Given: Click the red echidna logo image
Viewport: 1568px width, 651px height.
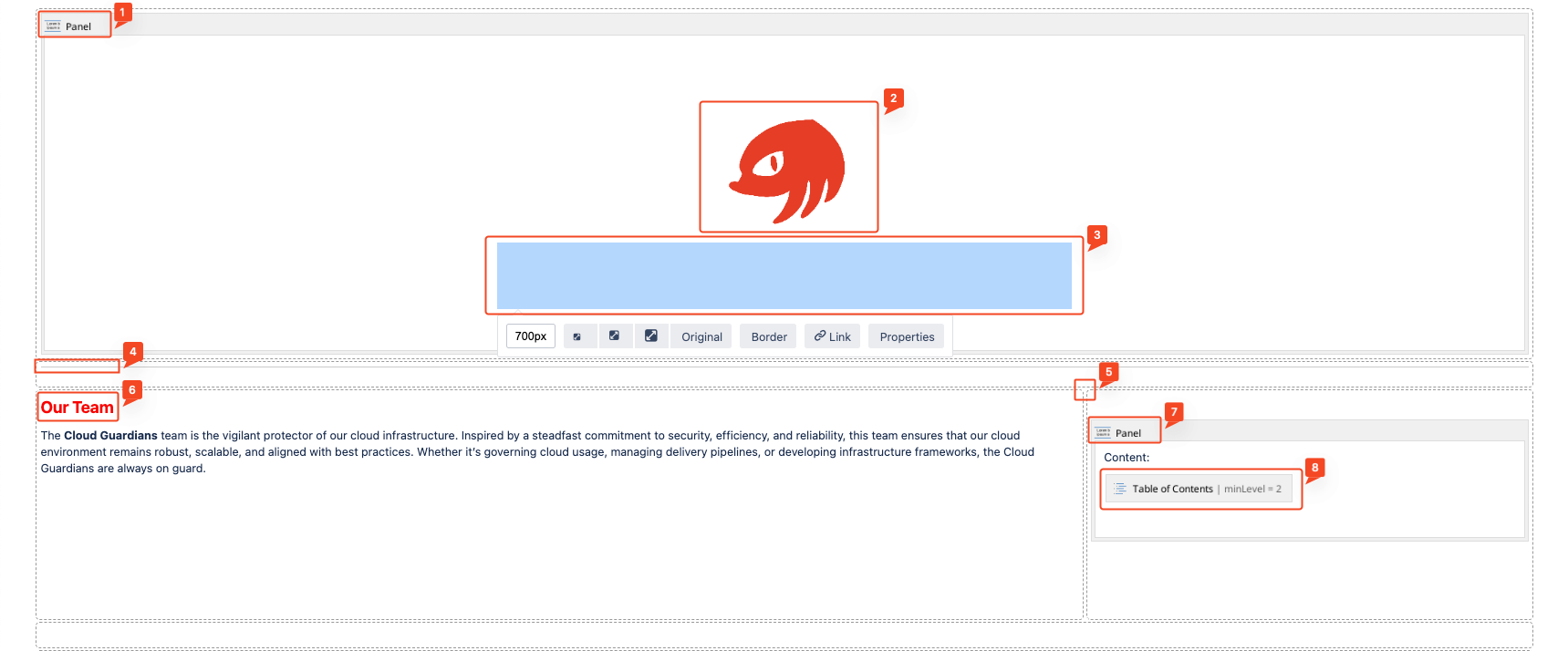Looking at the screenshot, I should tap(788, 168).
